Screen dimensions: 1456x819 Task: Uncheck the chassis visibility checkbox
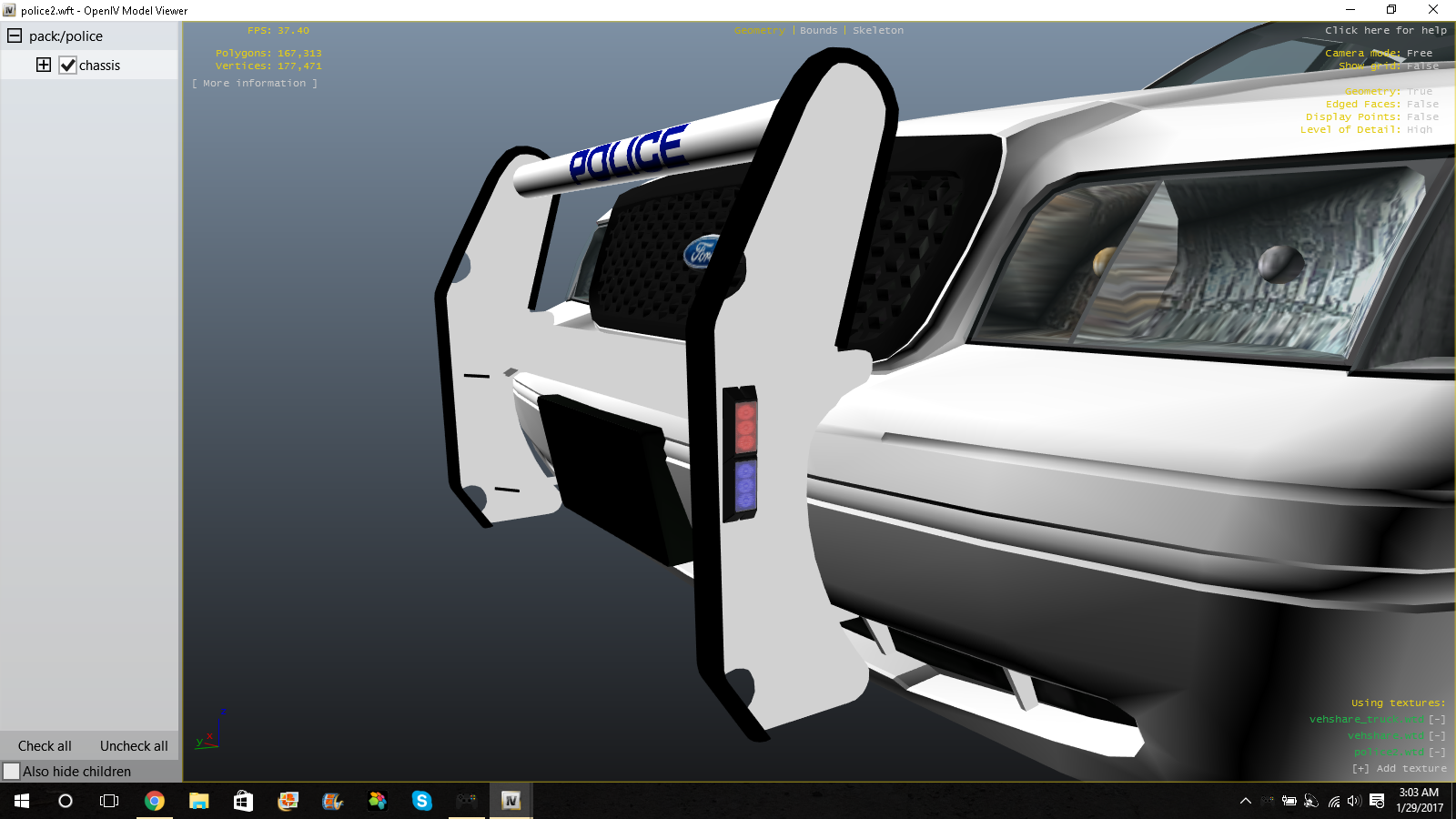[x=68, y=66]
